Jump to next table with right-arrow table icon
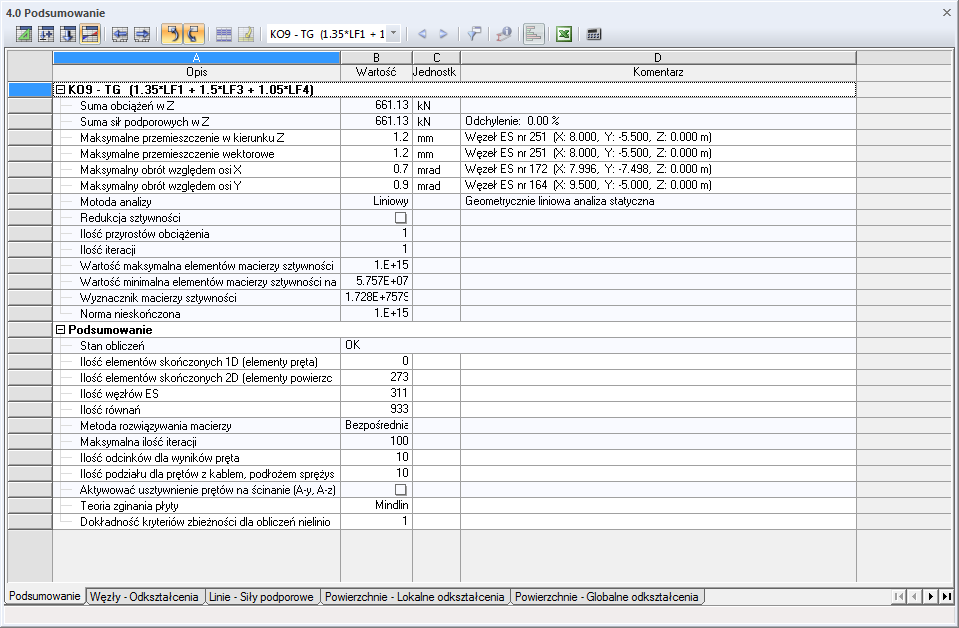The image size is (959, 628). (142, 34)
